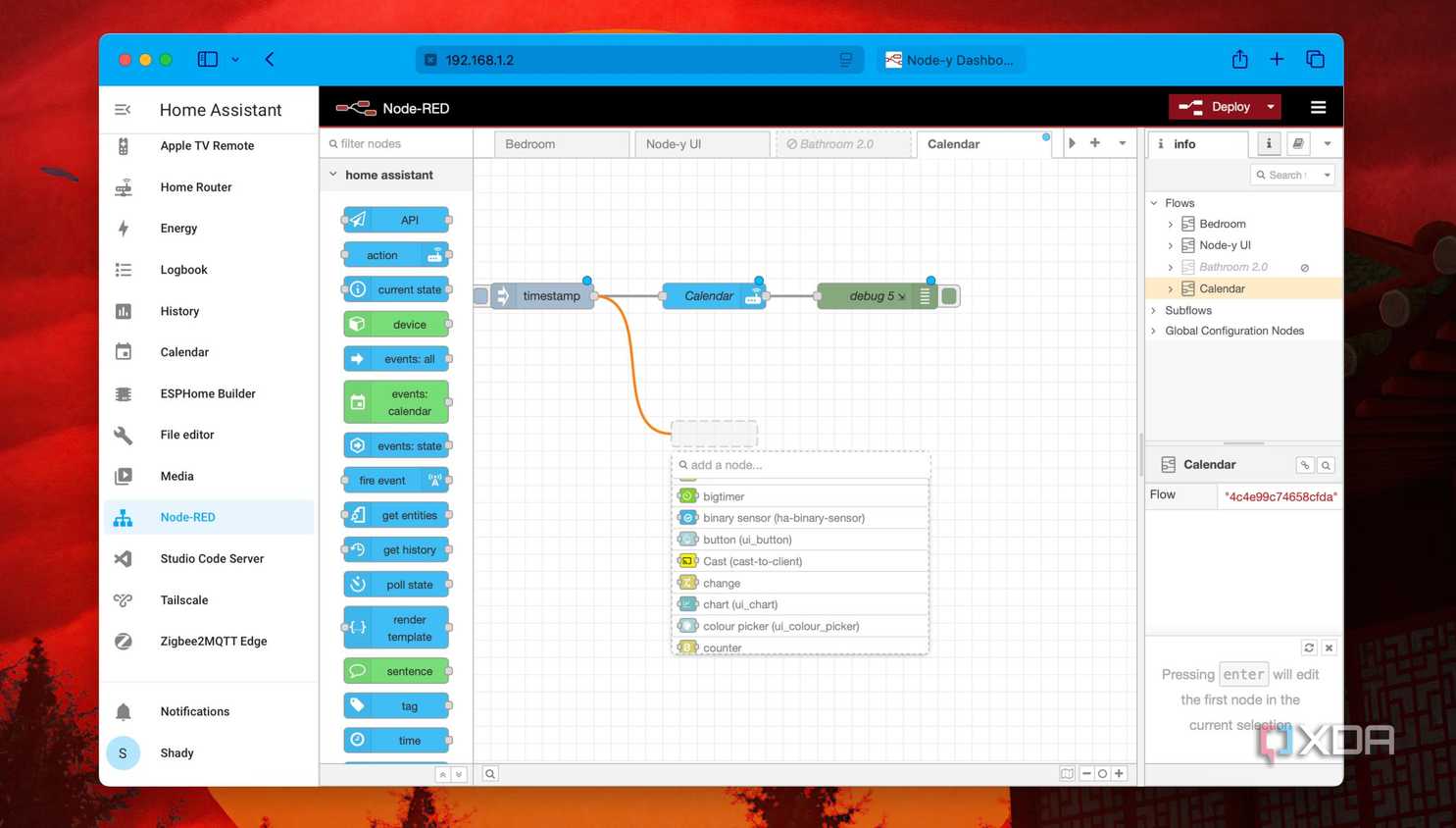Open Zigbee2MQTT Edge page
Viewport: 1456px width, 828px height.
point(208,641)
